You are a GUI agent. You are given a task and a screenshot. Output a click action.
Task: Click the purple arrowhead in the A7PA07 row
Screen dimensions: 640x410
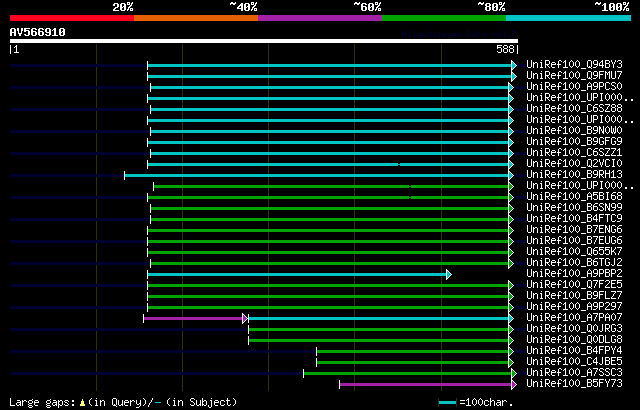pos(245,318)
